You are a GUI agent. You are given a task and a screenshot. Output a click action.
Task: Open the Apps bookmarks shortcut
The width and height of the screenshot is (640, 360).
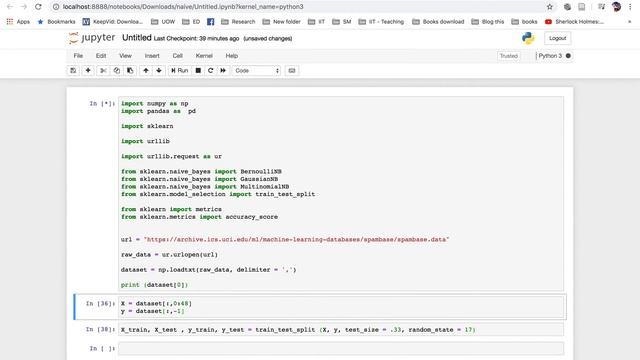[18, 22]
